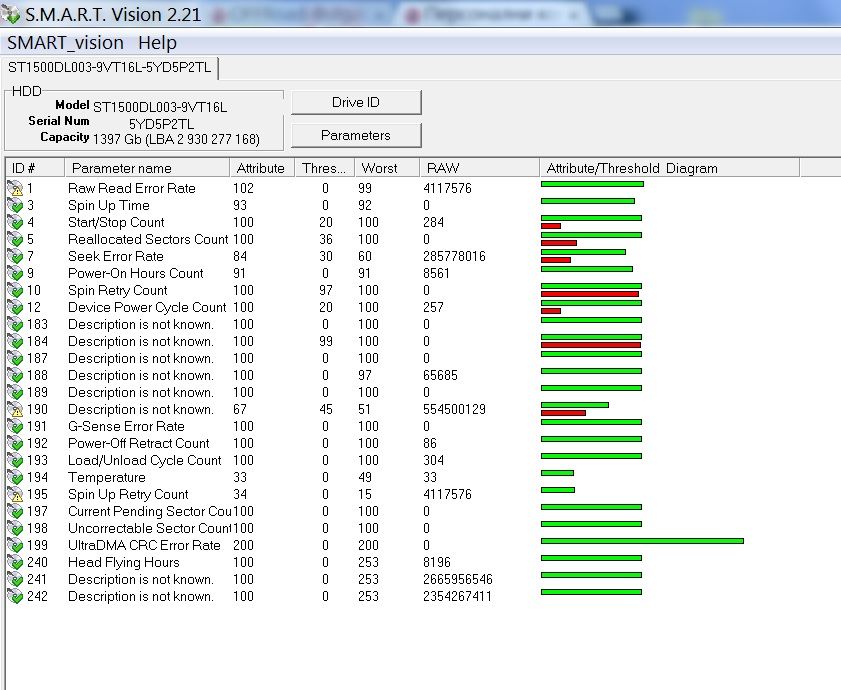Click the Attribute column header
The height and width of the screenshot is (690, 841).
(262, 168)
